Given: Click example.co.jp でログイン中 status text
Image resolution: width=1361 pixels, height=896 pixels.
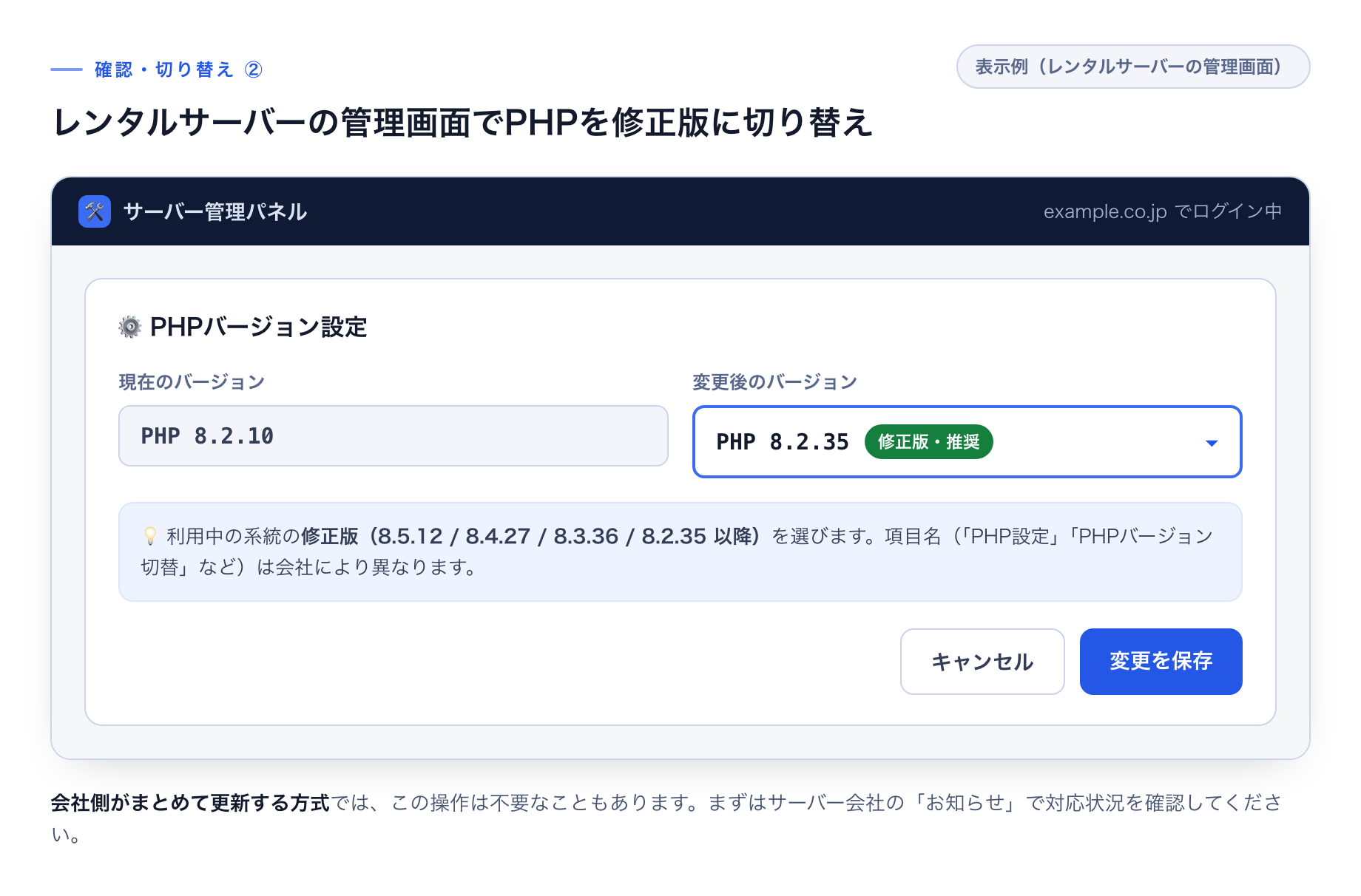Looking at the screenshot, I should point(1163,211).
